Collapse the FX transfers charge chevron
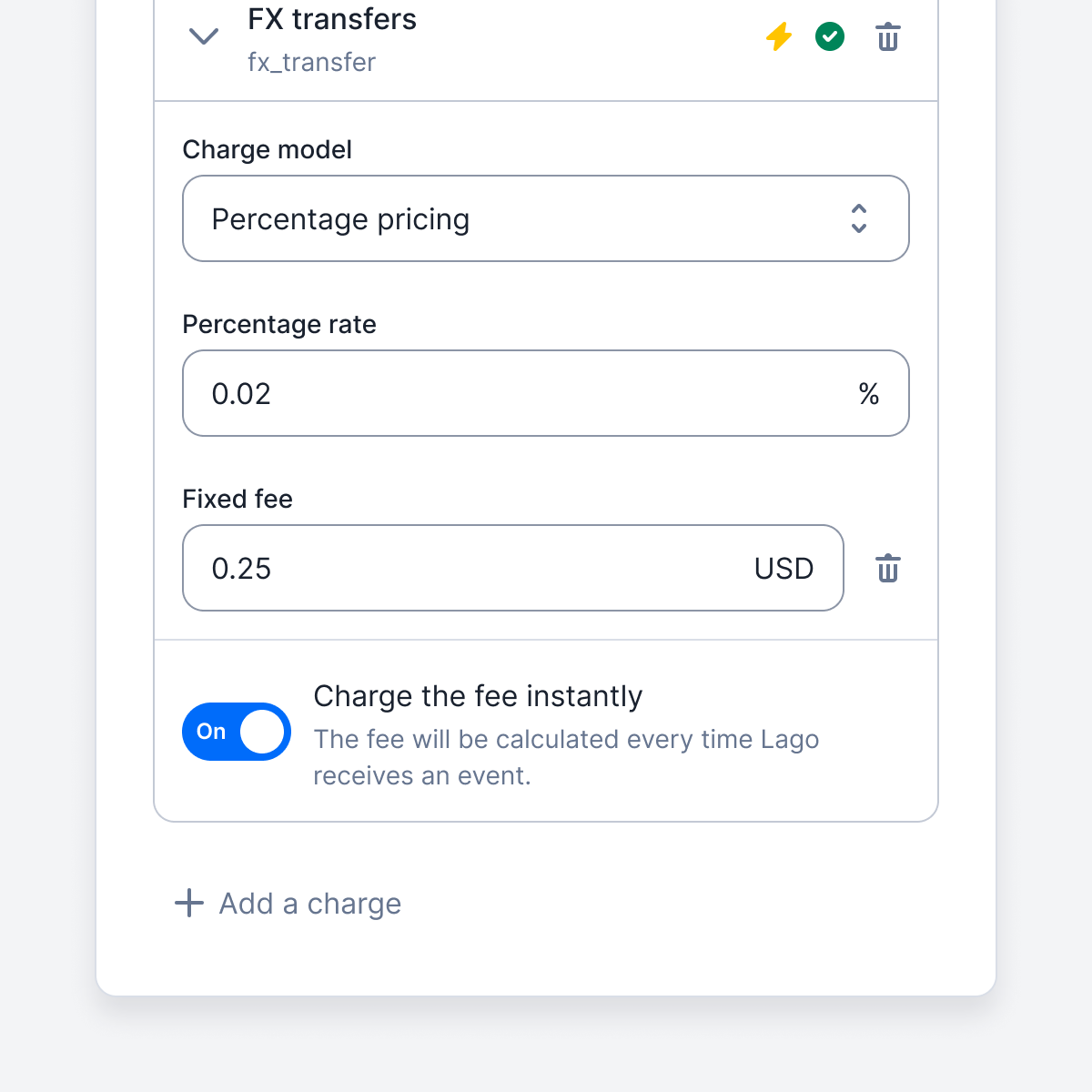Screen dimensions: 1092x1092 pos(203,36)
